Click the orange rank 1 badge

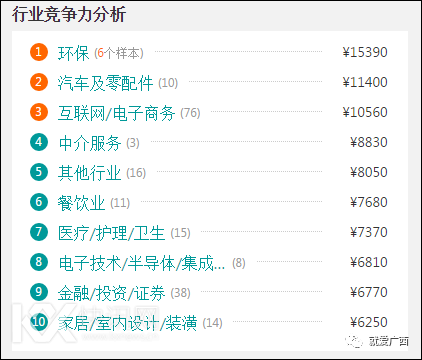pos(39,52)
